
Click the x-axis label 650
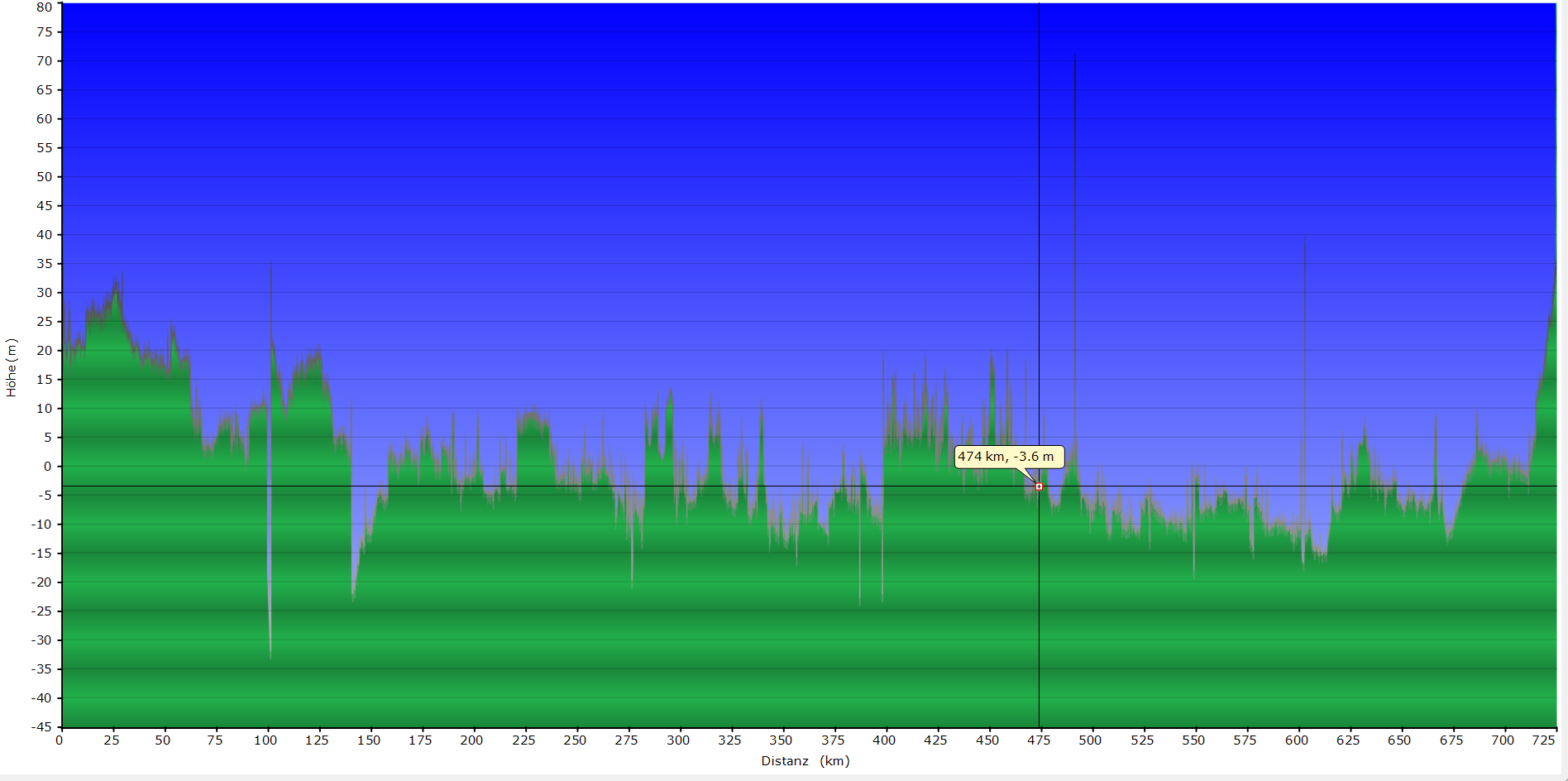tap(1399, 740)
